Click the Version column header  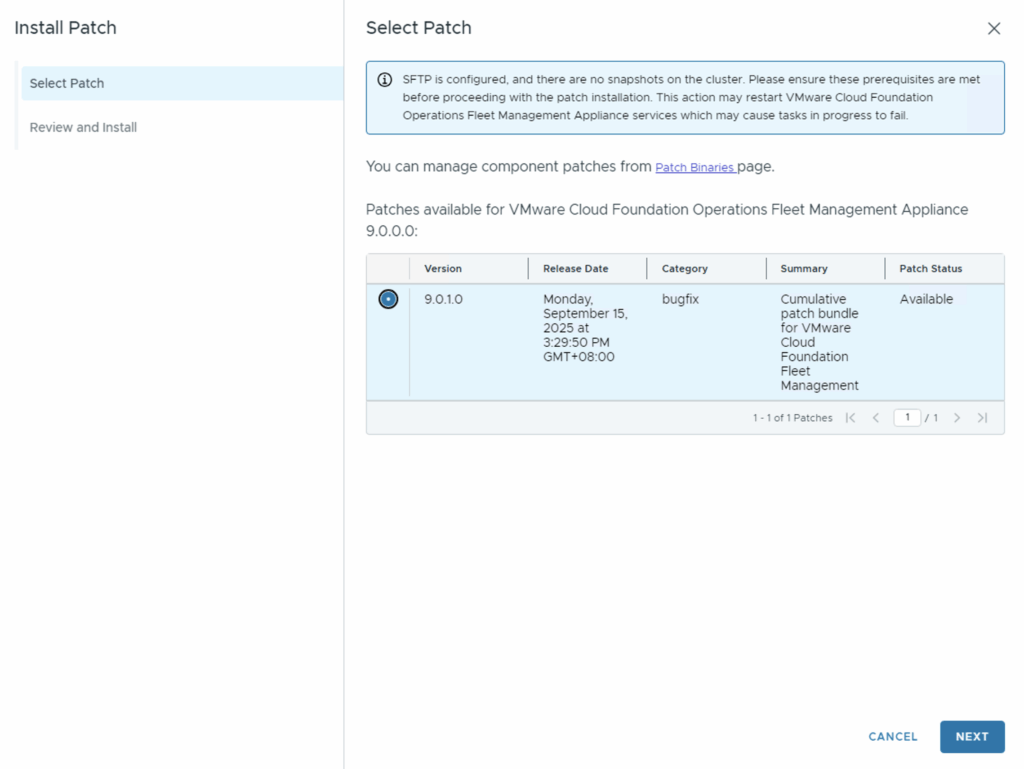(443, 269)
